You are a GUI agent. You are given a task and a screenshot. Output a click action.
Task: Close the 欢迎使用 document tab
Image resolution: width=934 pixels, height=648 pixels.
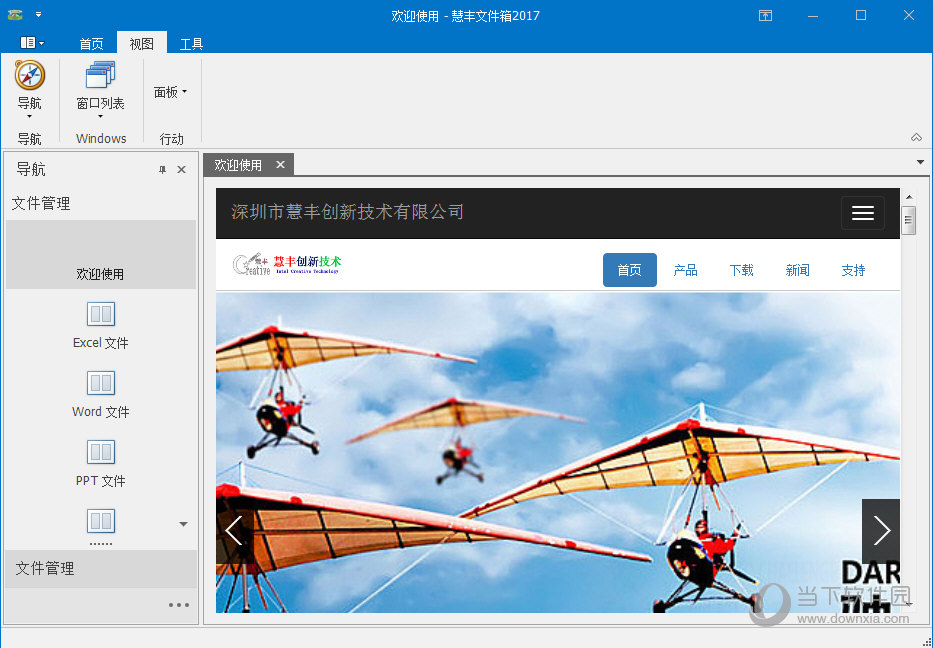pos(281,164)
